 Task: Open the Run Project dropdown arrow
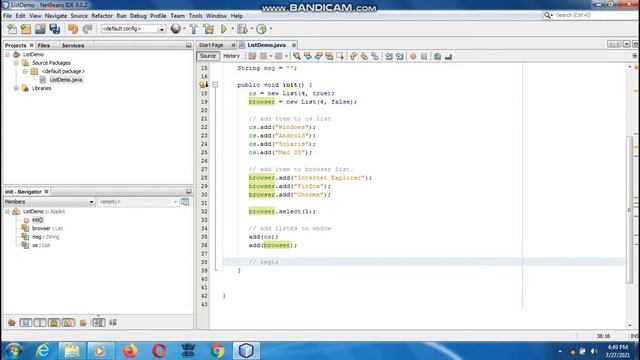(232, 29)
